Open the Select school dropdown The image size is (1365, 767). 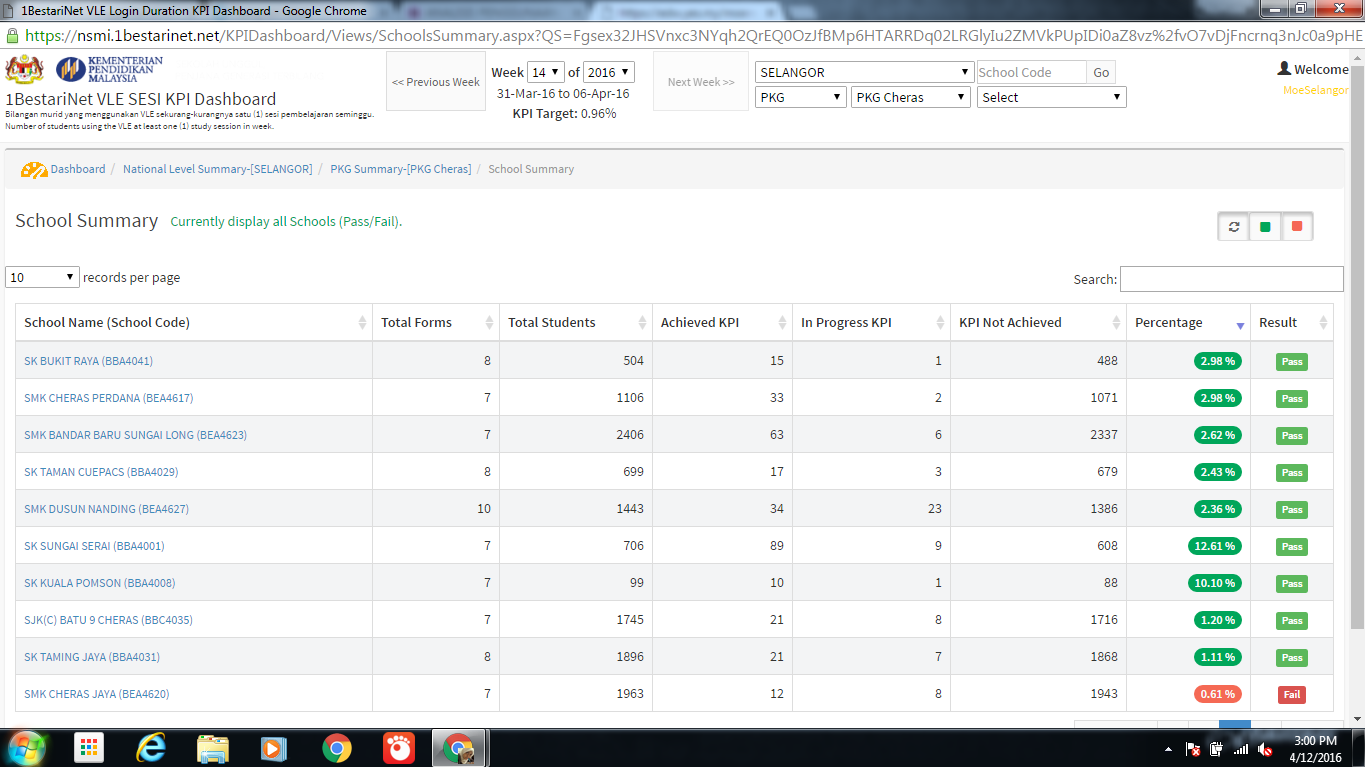[1052, 97]
